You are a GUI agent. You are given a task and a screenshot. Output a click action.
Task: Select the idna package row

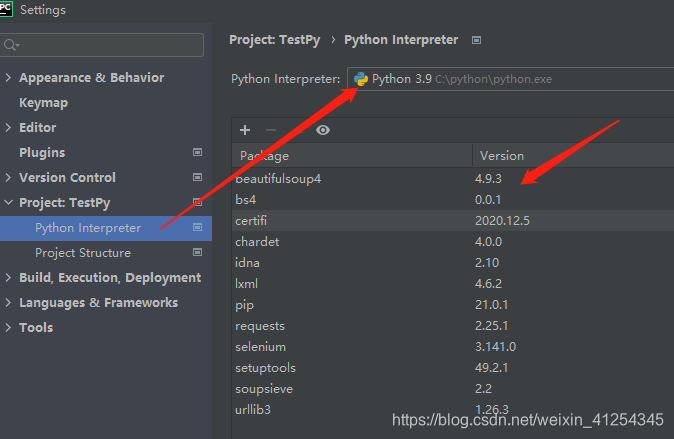(x=453, y=263)
